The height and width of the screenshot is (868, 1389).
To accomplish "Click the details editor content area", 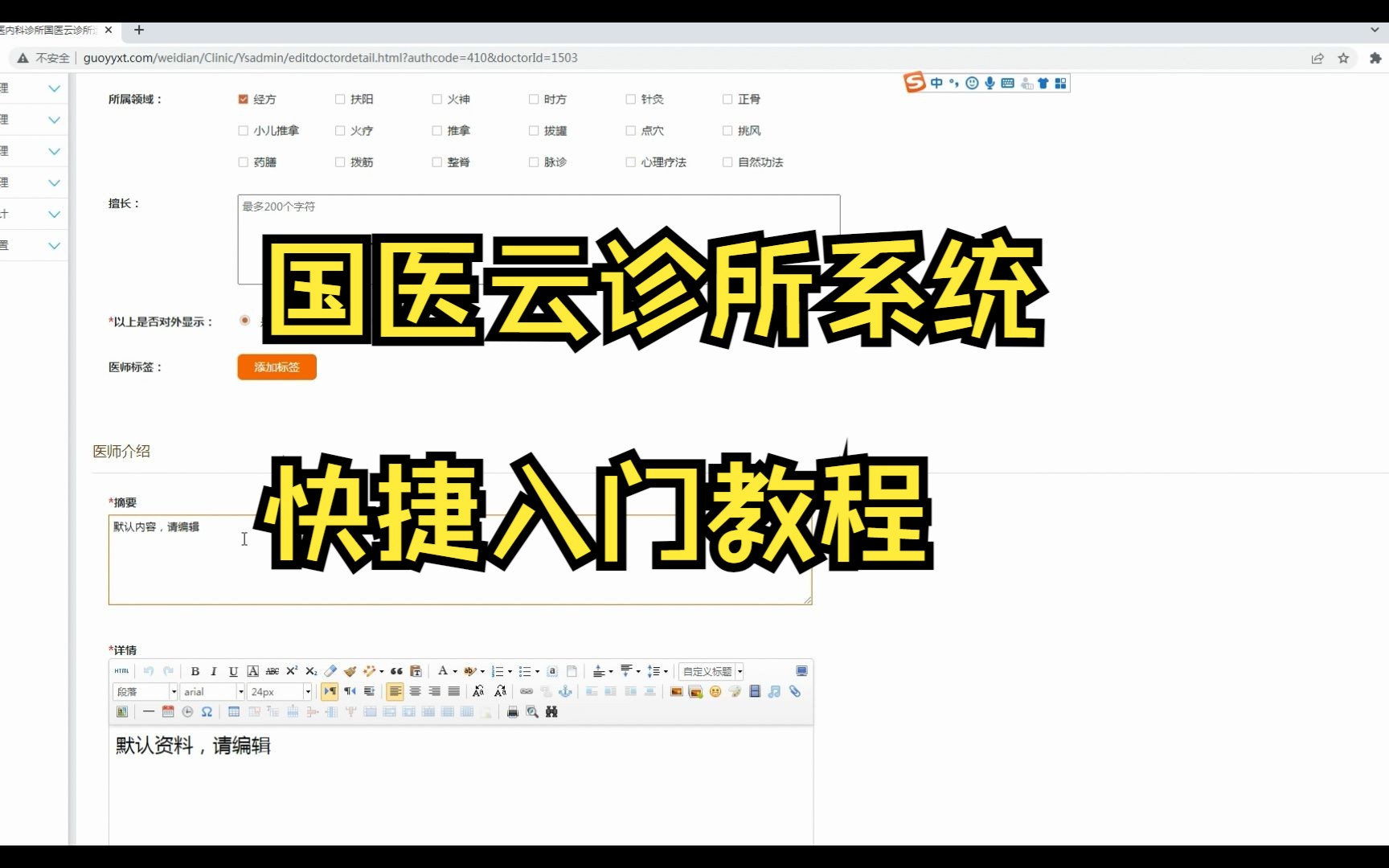I will click(x=461, y=786).
